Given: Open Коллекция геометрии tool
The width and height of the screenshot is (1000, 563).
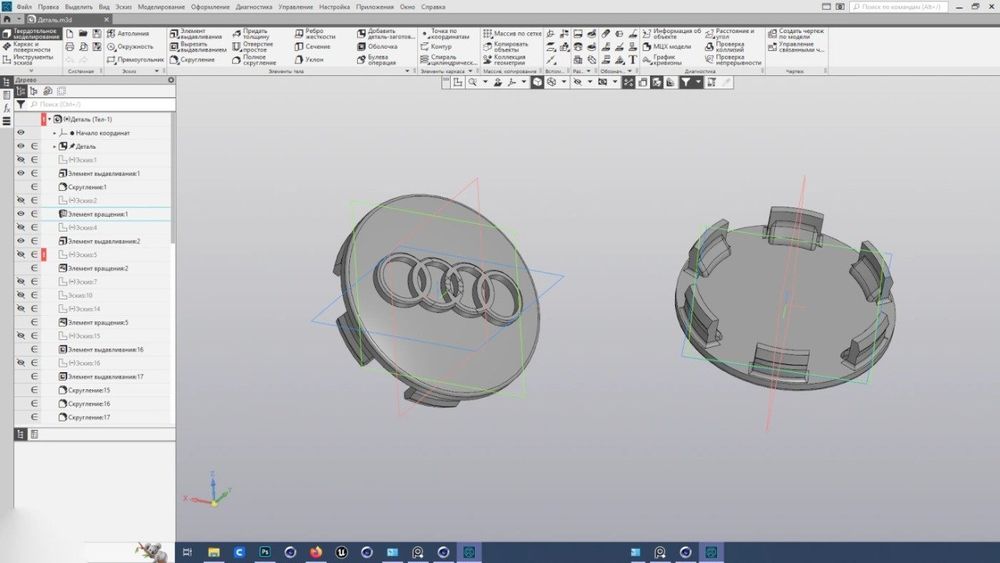Looking at the screenshot, I should coord(504,60).
